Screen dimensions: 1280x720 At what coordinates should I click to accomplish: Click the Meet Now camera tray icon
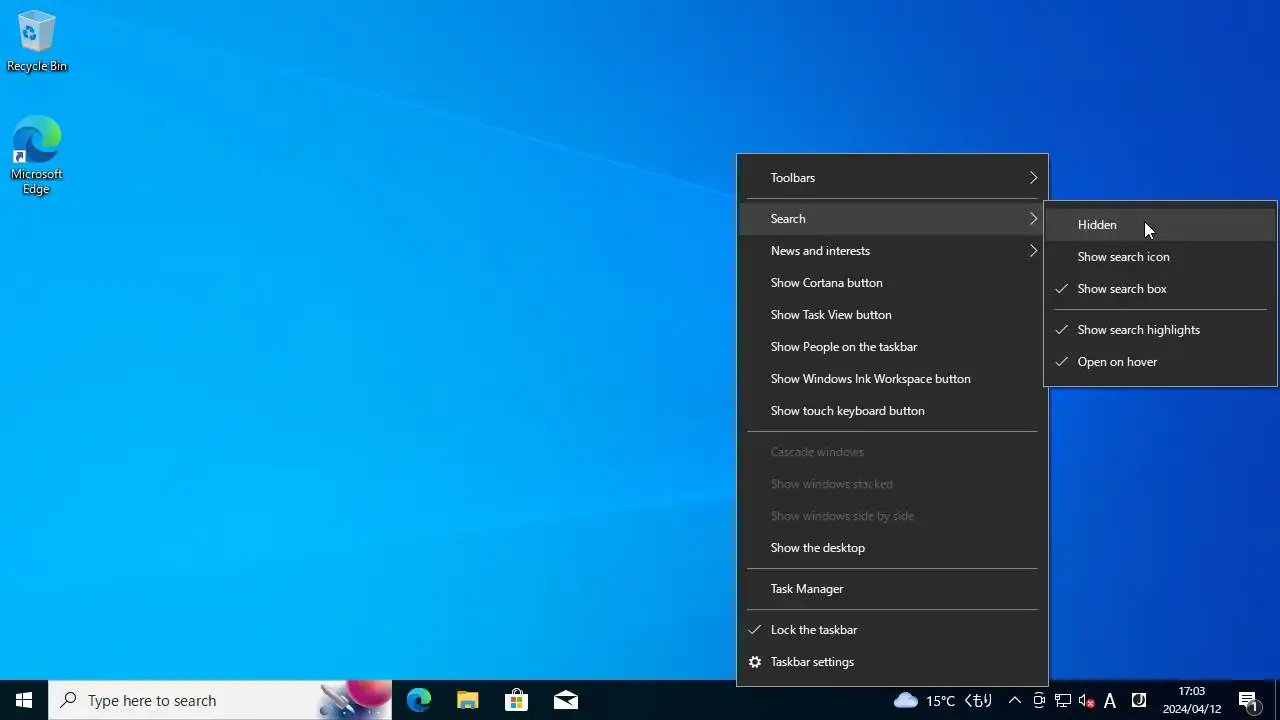[1039, 700]
